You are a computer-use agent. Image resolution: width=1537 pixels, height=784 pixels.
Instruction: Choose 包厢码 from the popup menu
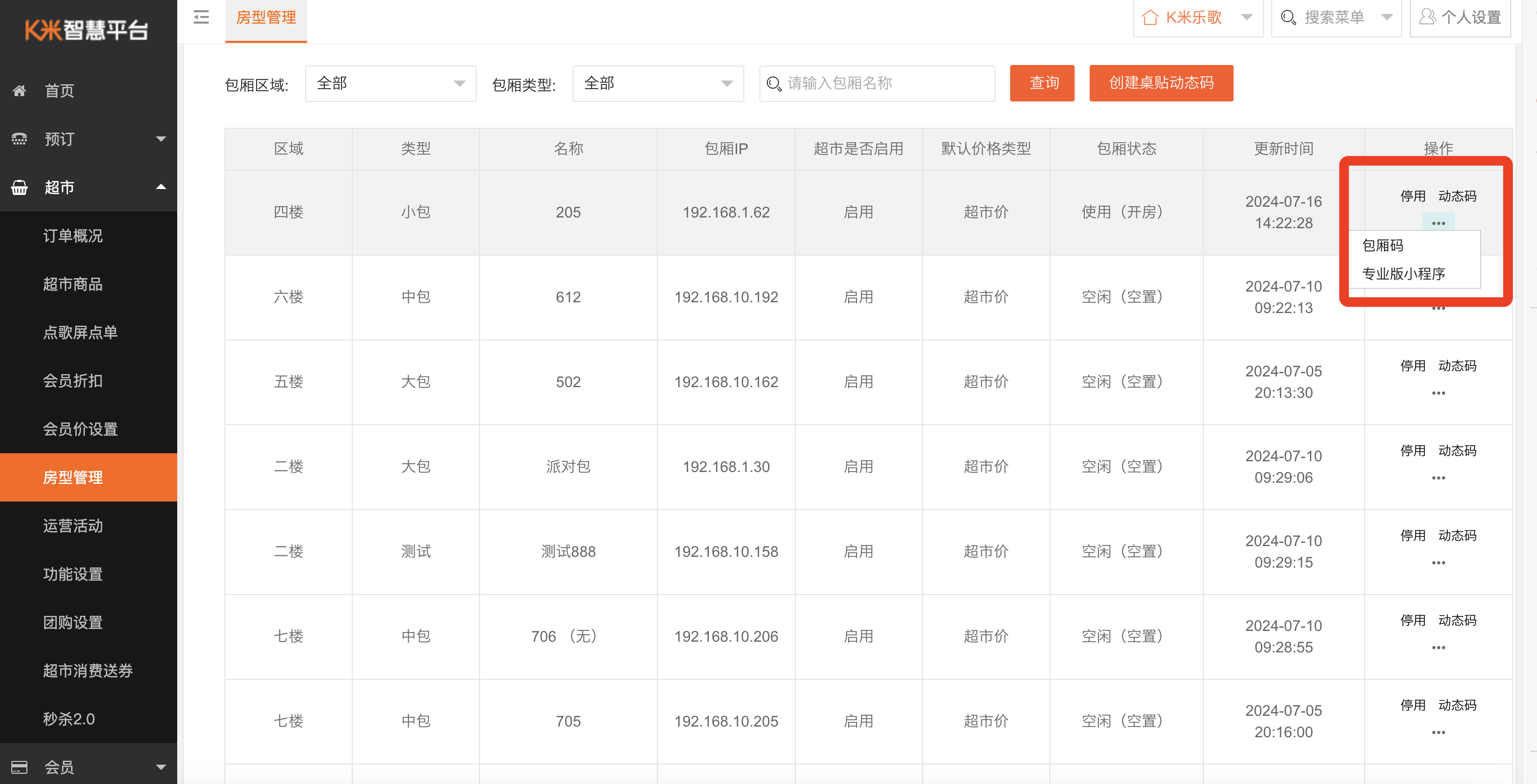coord(1382,245)
